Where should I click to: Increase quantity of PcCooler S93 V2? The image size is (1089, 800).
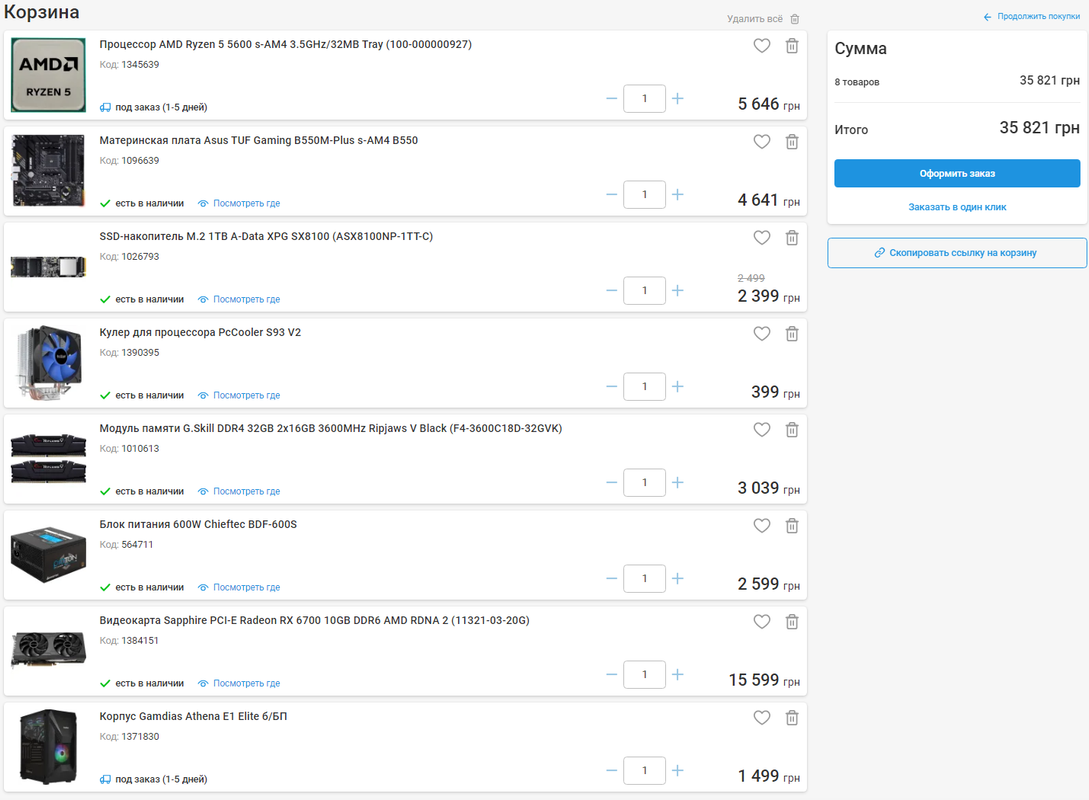click(x=678, y=386)
